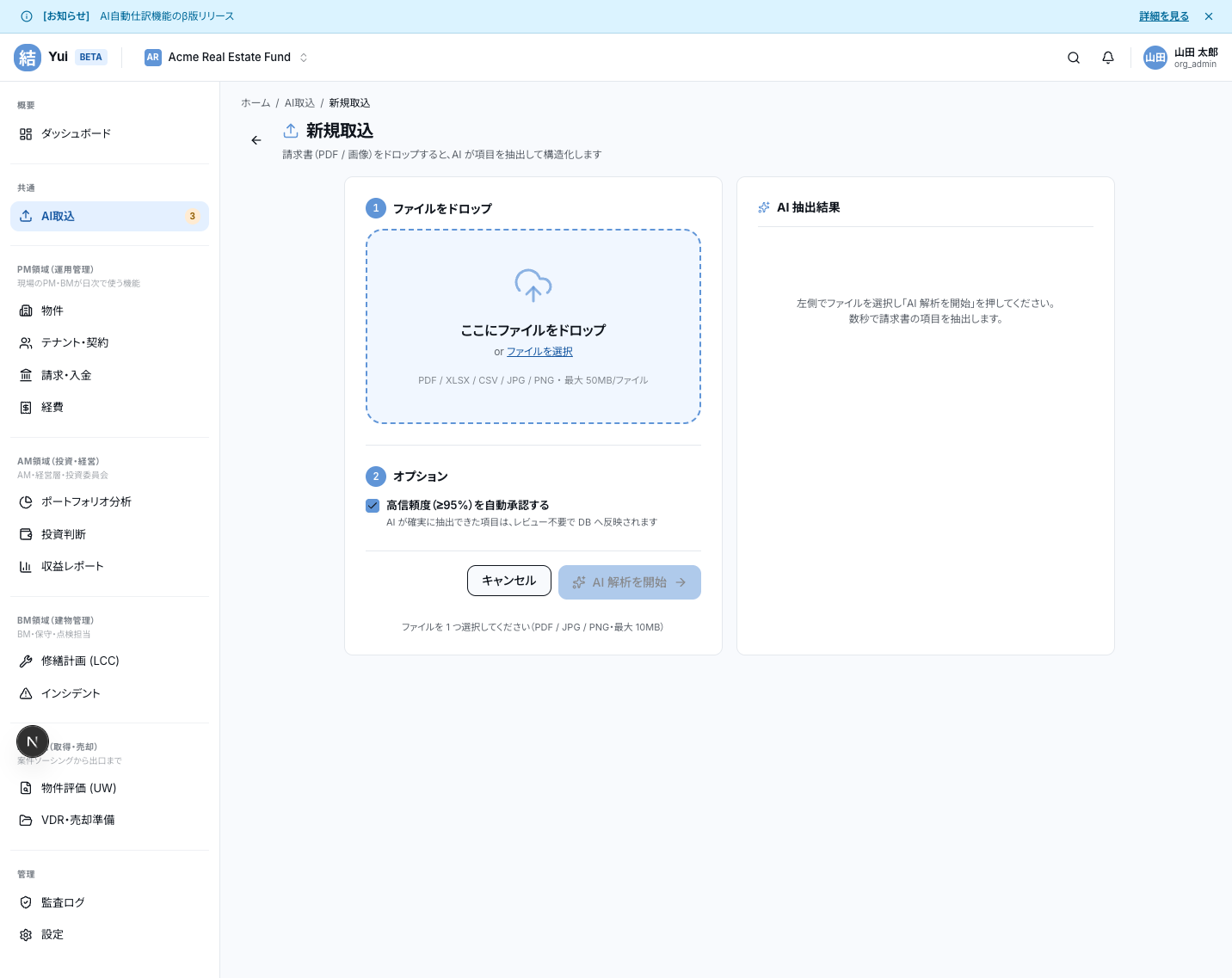Click the 新規取込 breadcrumb text
This screenshot has width=1232, height=978.
349,103
